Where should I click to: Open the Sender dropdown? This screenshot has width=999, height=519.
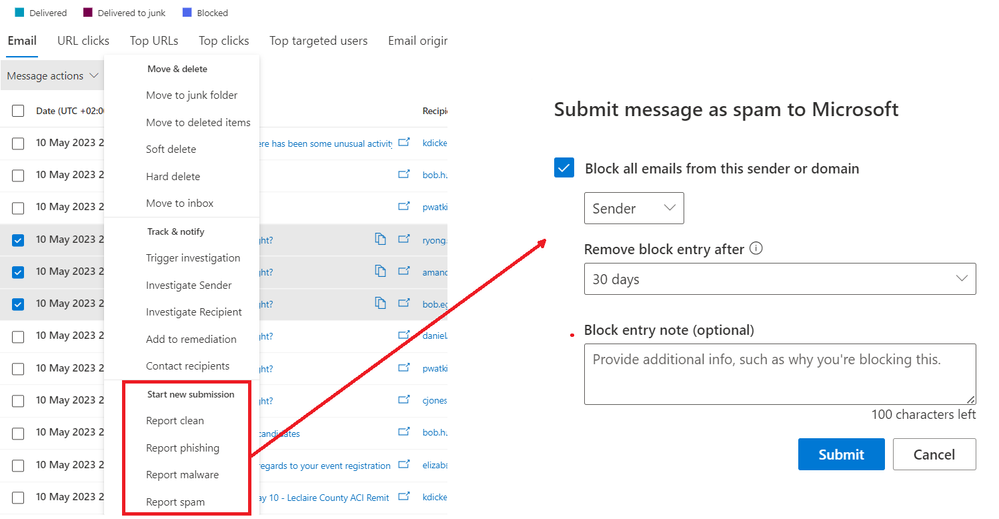pos(634,208)
